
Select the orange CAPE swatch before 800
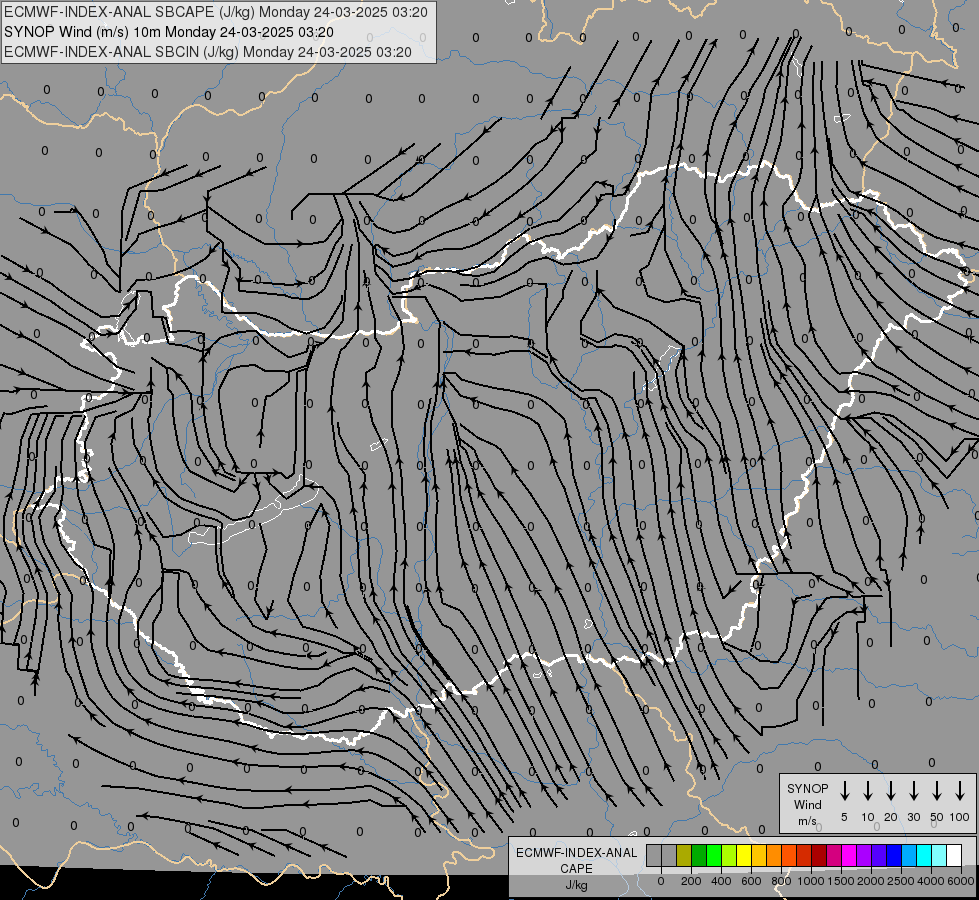(774, 855)
